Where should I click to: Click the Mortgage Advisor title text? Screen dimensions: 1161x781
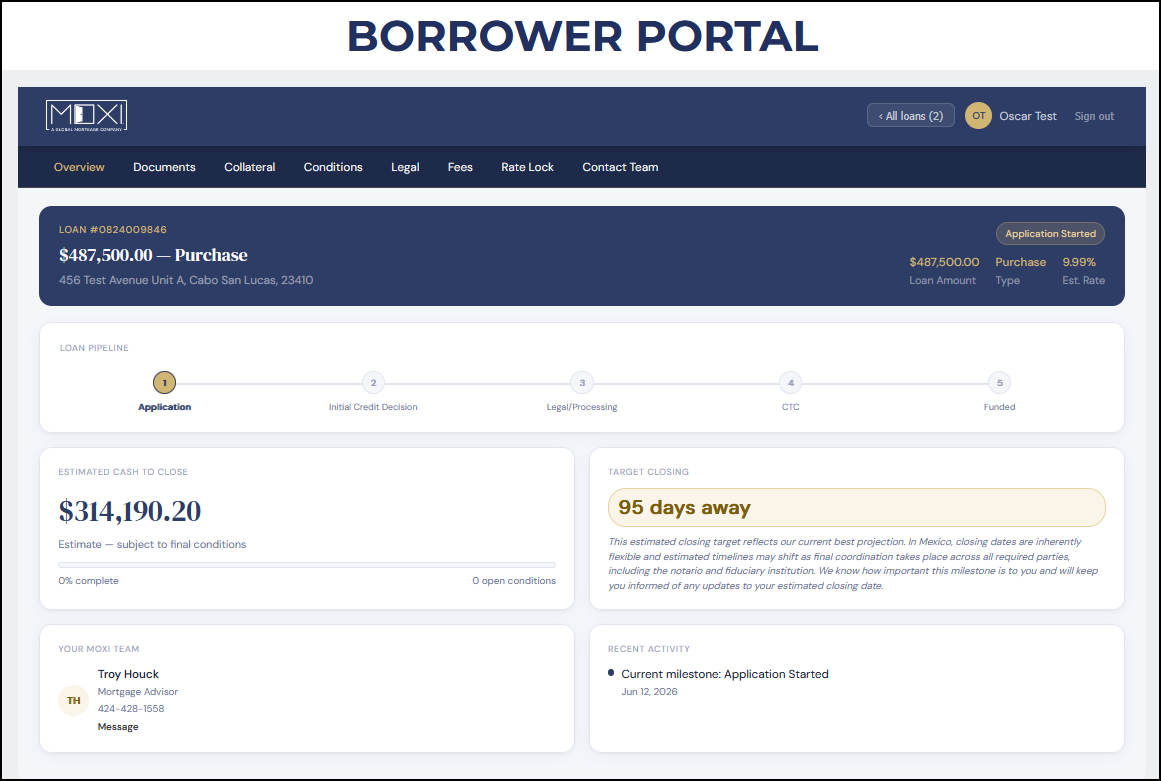coord(138,691)
